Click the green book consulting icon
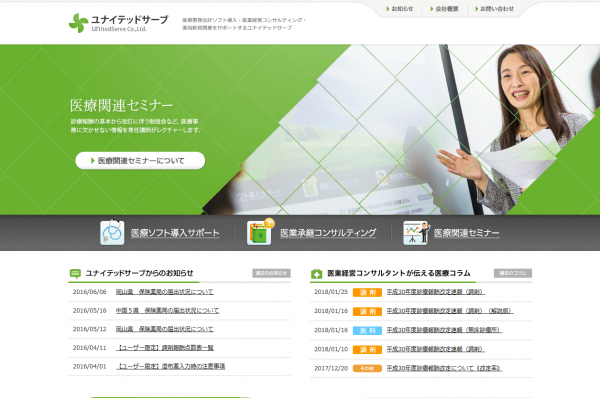Screen dimensions: 600x398 [x=260, y=232]
